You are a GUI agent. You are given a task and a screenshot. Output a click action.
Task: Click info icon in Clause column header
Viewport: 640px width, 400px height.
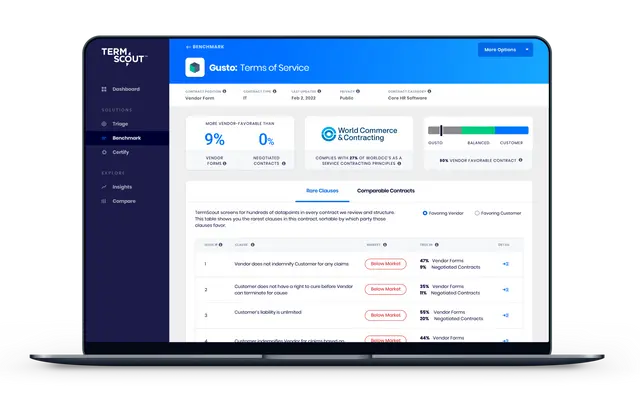[253, 245]
